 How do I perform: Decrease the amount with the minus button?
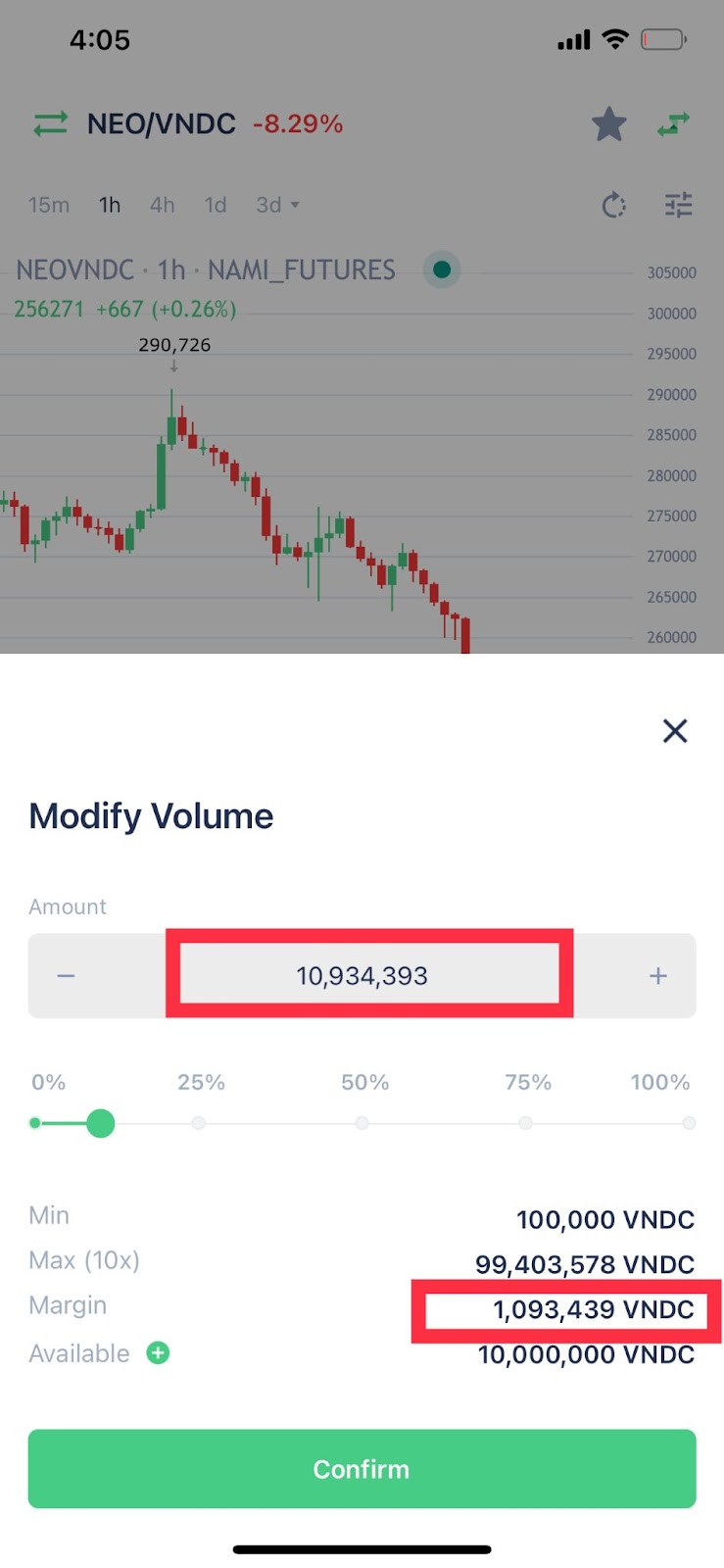tap(66, 976)
